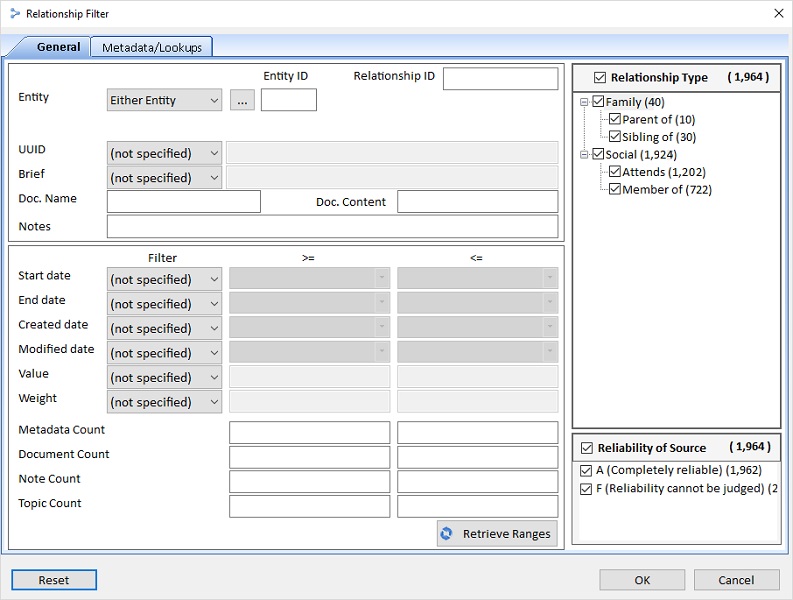
Task: Click the Doc. Content input field
Action: (477, 201)
